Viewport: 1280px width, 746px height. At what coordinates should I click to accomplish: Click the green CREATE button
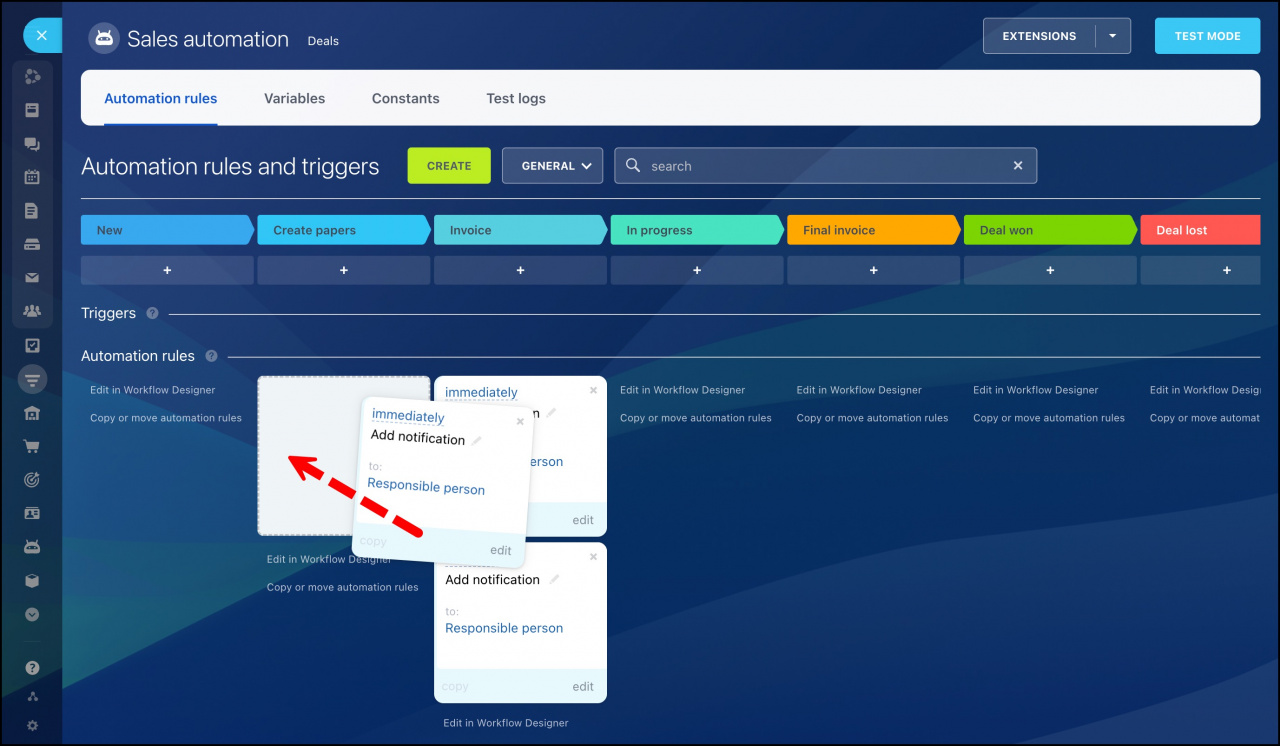pyautogui.click(x=449, y=166)
